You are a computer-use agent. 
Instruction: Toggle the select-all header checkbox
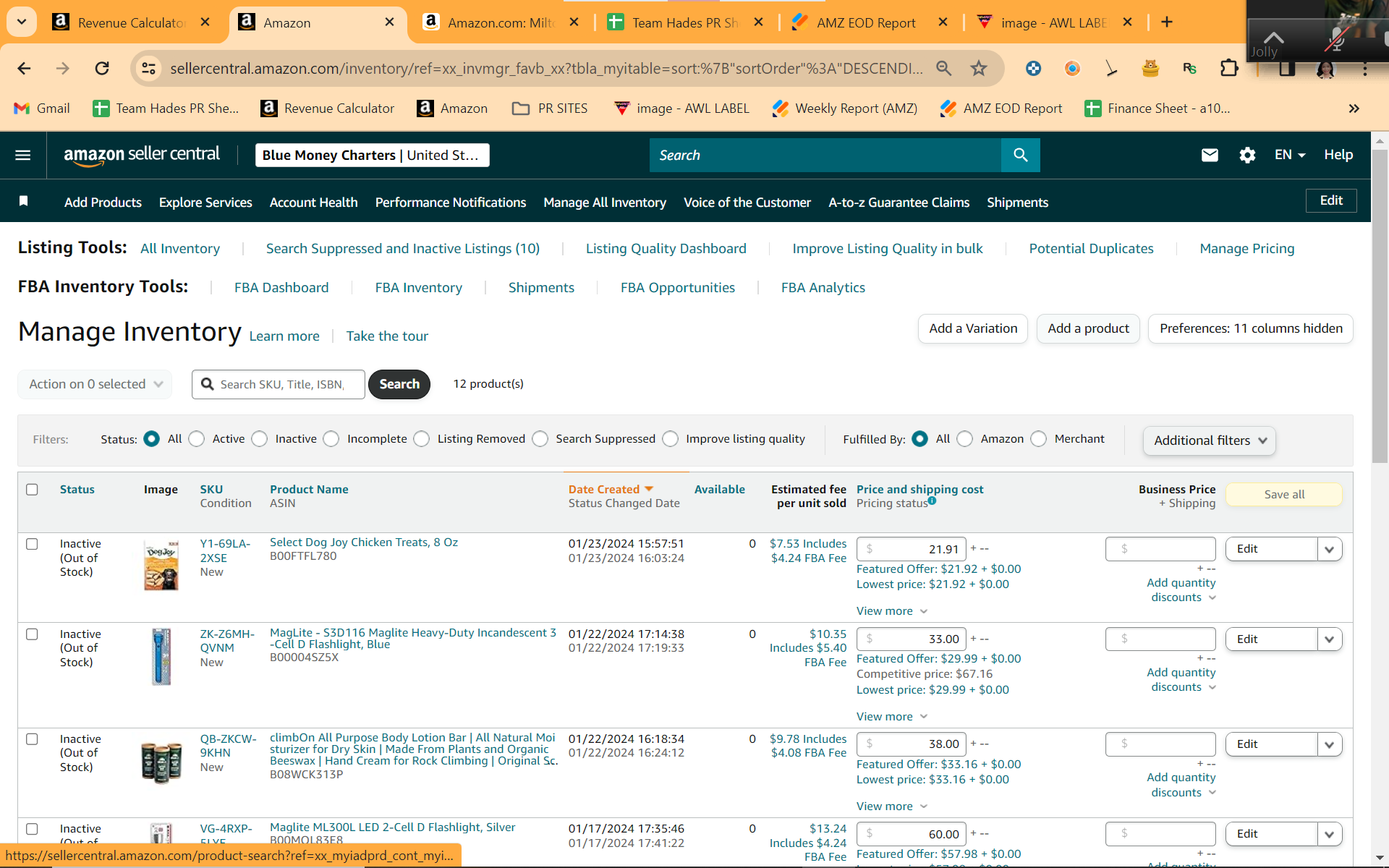[32, 490]
